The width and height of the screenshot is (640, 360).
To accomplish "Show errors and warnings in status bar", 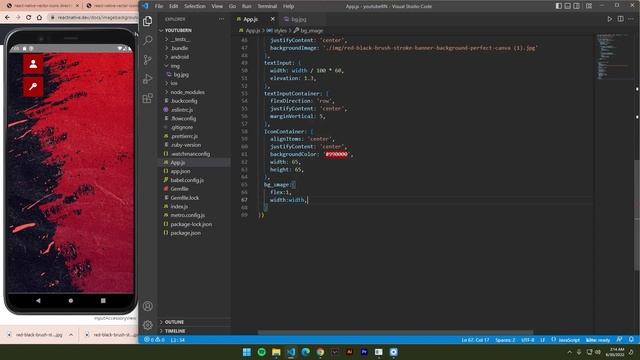I will click(154, 340).
